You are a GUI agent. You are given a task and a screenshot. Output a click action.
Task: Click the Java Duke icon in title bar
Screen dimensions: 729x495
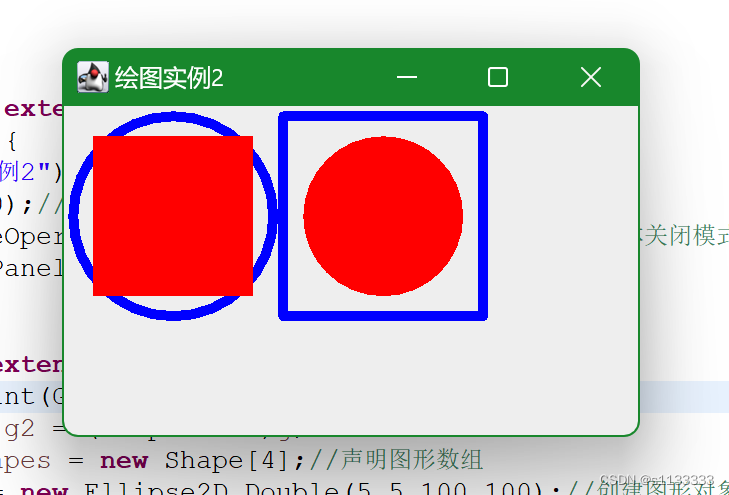pos(93,77)
